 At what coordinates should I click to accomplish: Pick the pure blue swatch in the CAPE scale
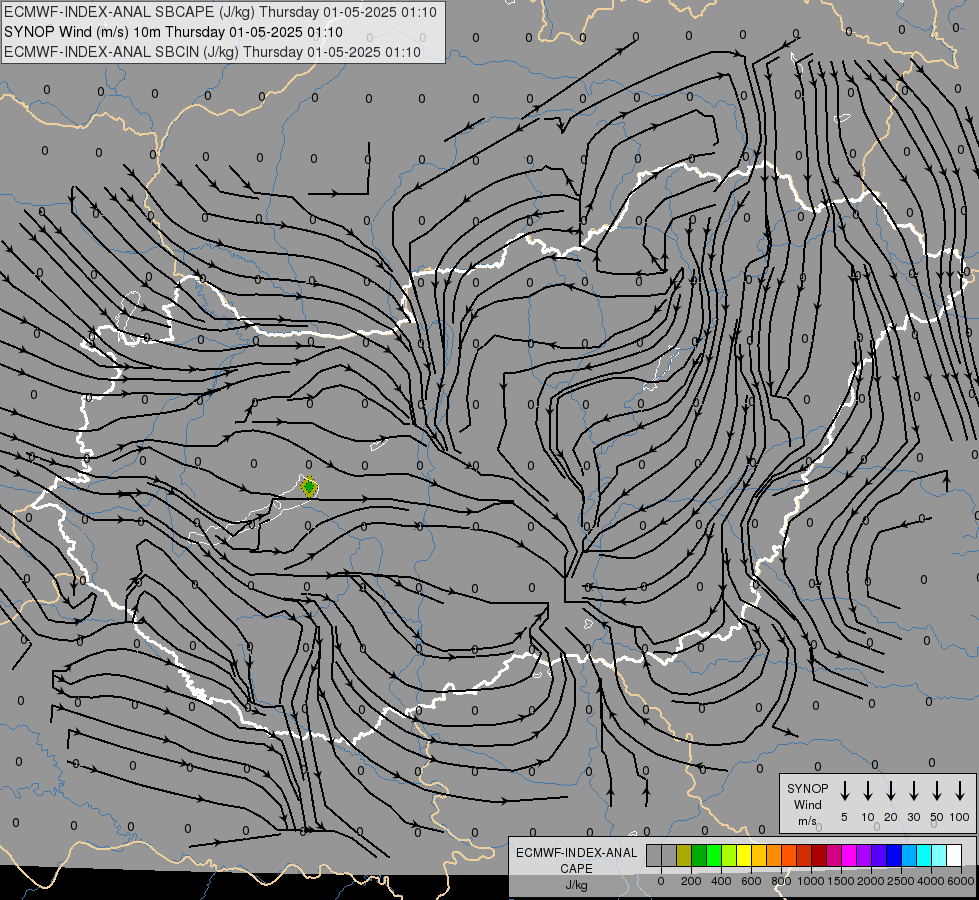(895, 855)
